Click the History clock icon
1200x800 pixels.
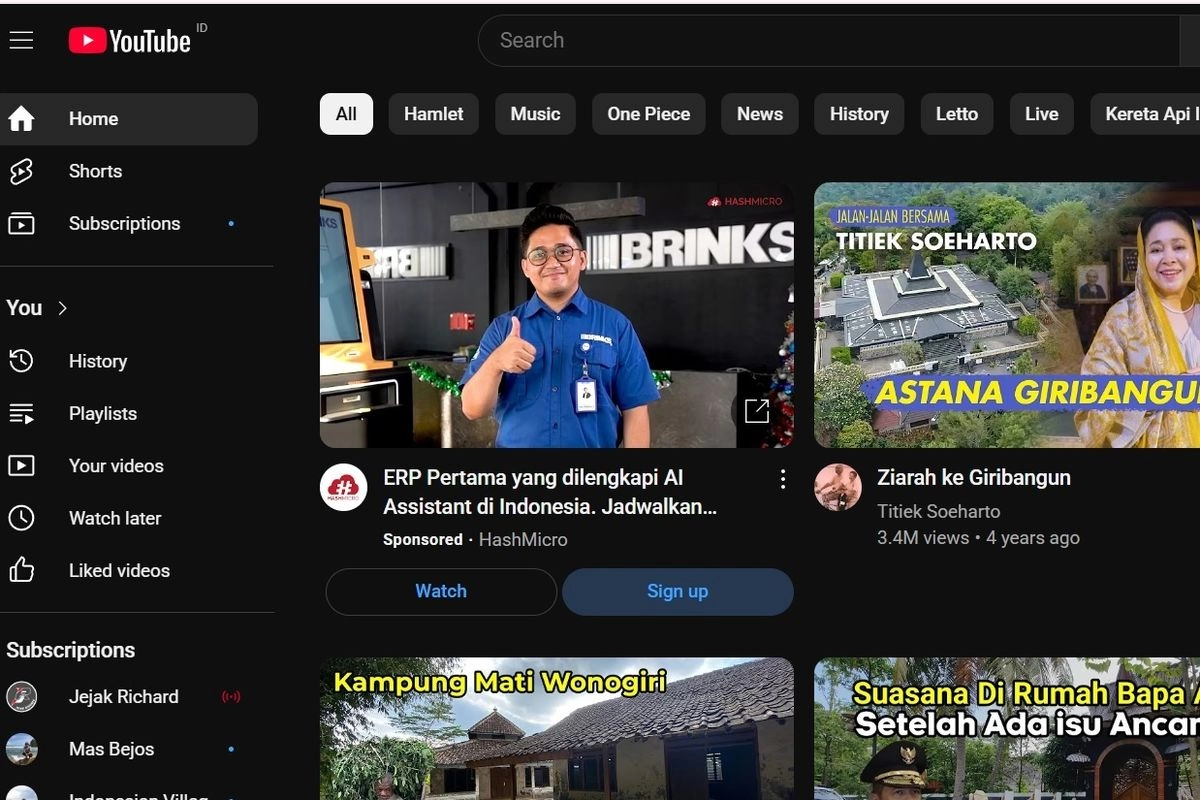(21, 361)
